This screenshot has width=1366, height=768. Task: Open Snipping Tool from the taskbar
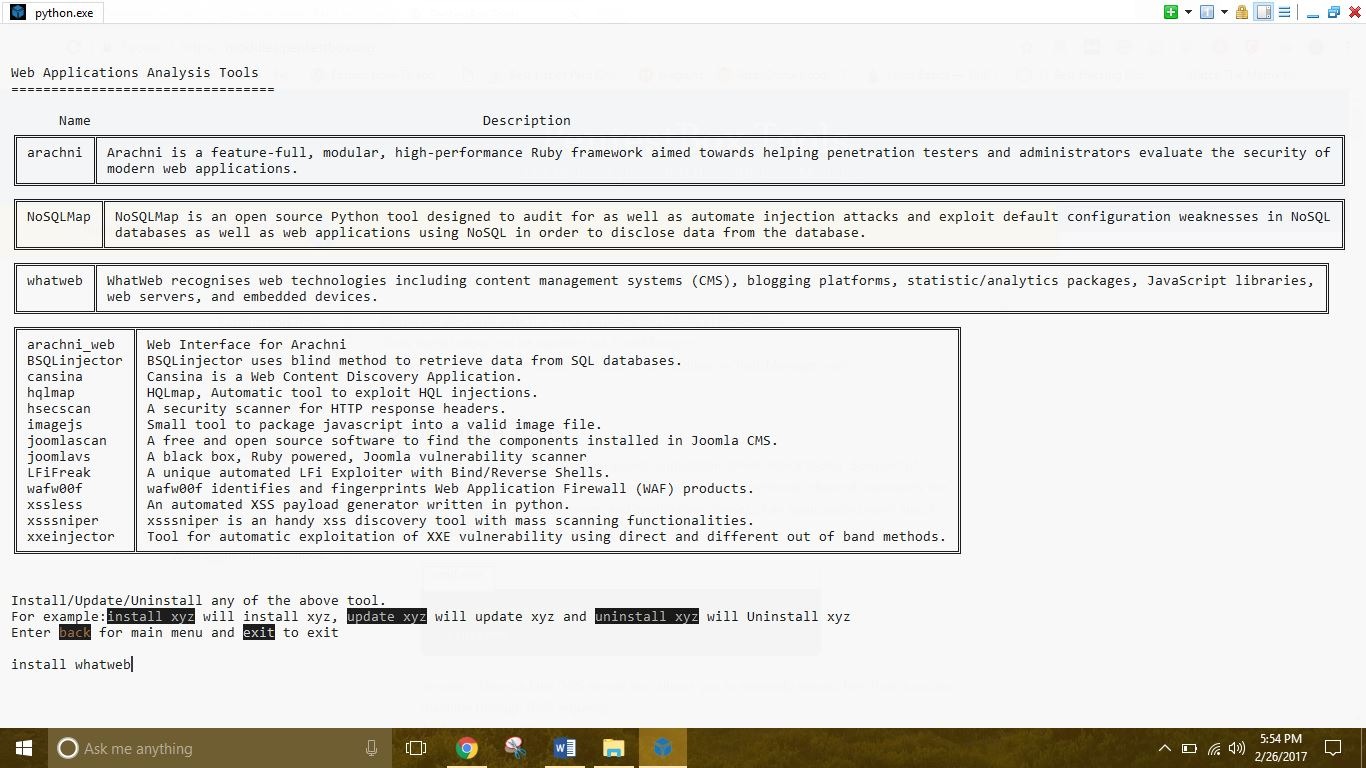coord(515,748)
